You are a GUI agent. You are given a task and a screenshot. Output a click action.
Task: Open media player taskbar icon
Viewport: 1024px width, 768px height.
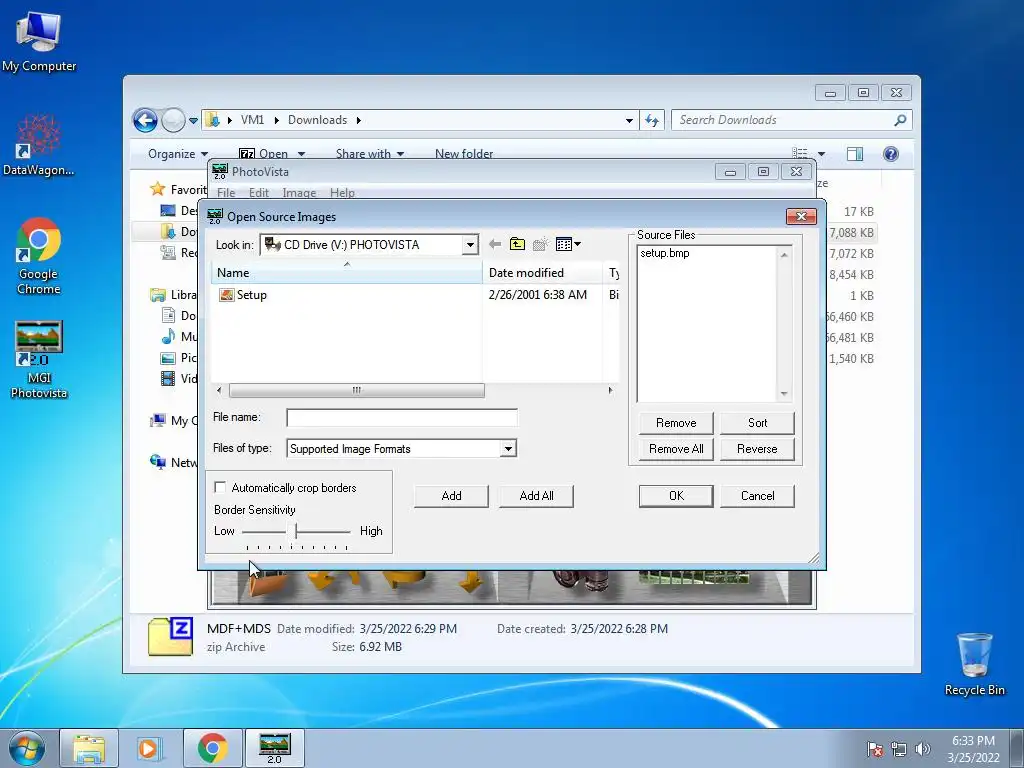pyautogui.click(x=149, y=748)
